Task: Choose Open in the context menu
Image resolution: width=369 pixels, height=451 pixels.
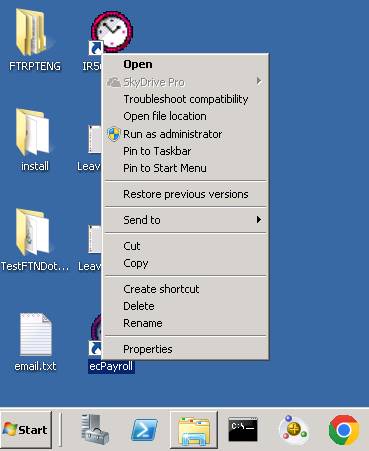Action: pos(185,64)
